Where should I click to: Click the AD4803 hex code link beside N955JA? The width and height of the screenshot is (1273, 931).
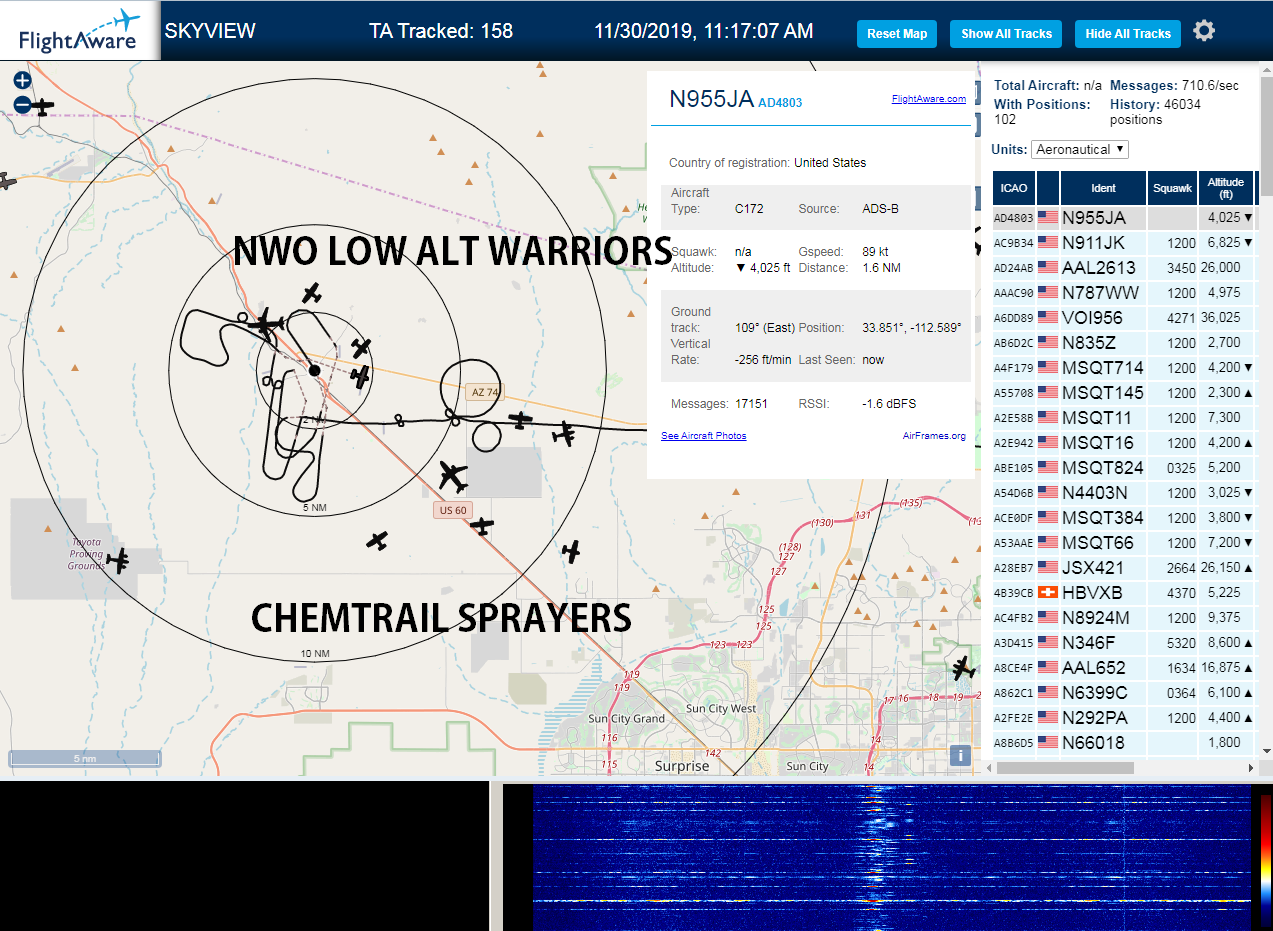pos(780,102)
